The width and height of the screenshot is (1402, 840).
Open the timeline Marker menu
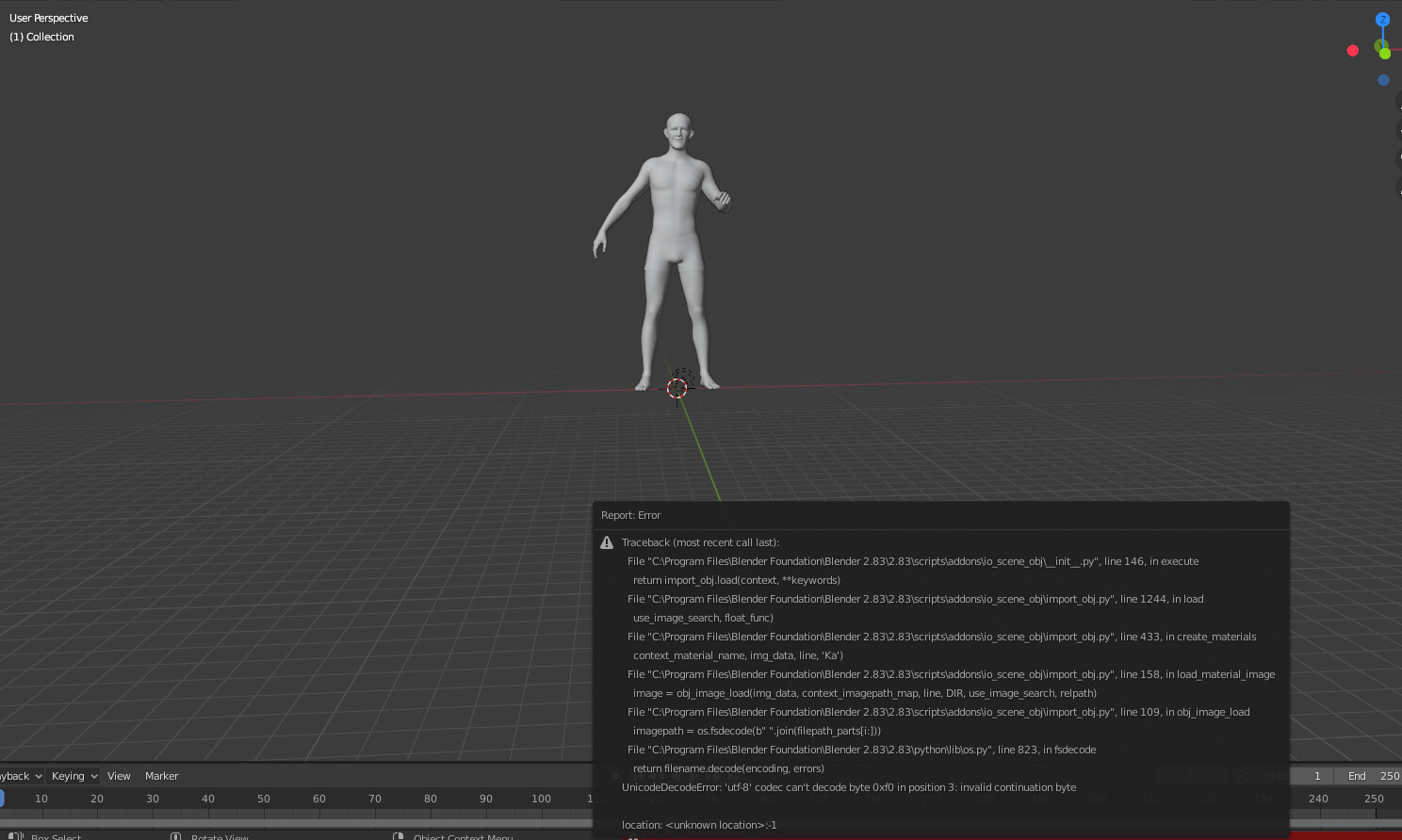pyautogui.click(x=161, y=776)
